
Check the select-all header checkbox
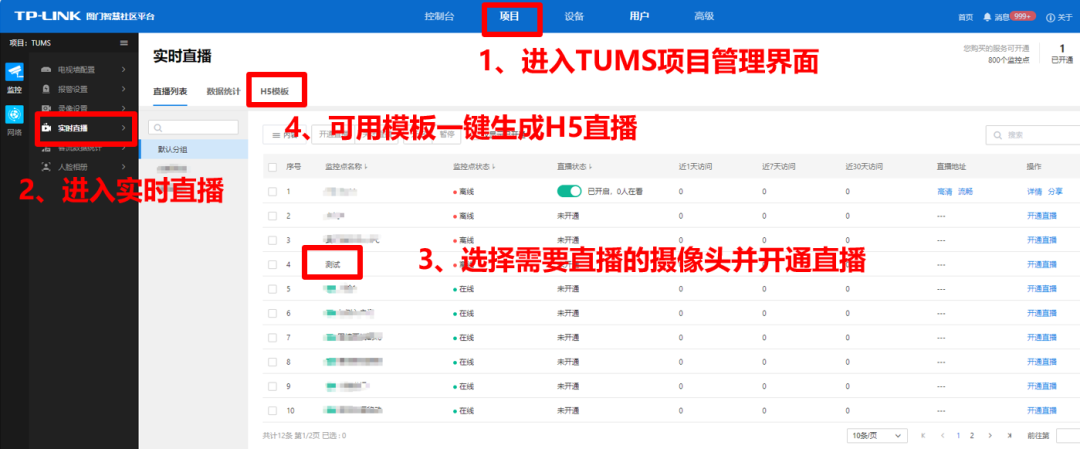tap(272, 167)
